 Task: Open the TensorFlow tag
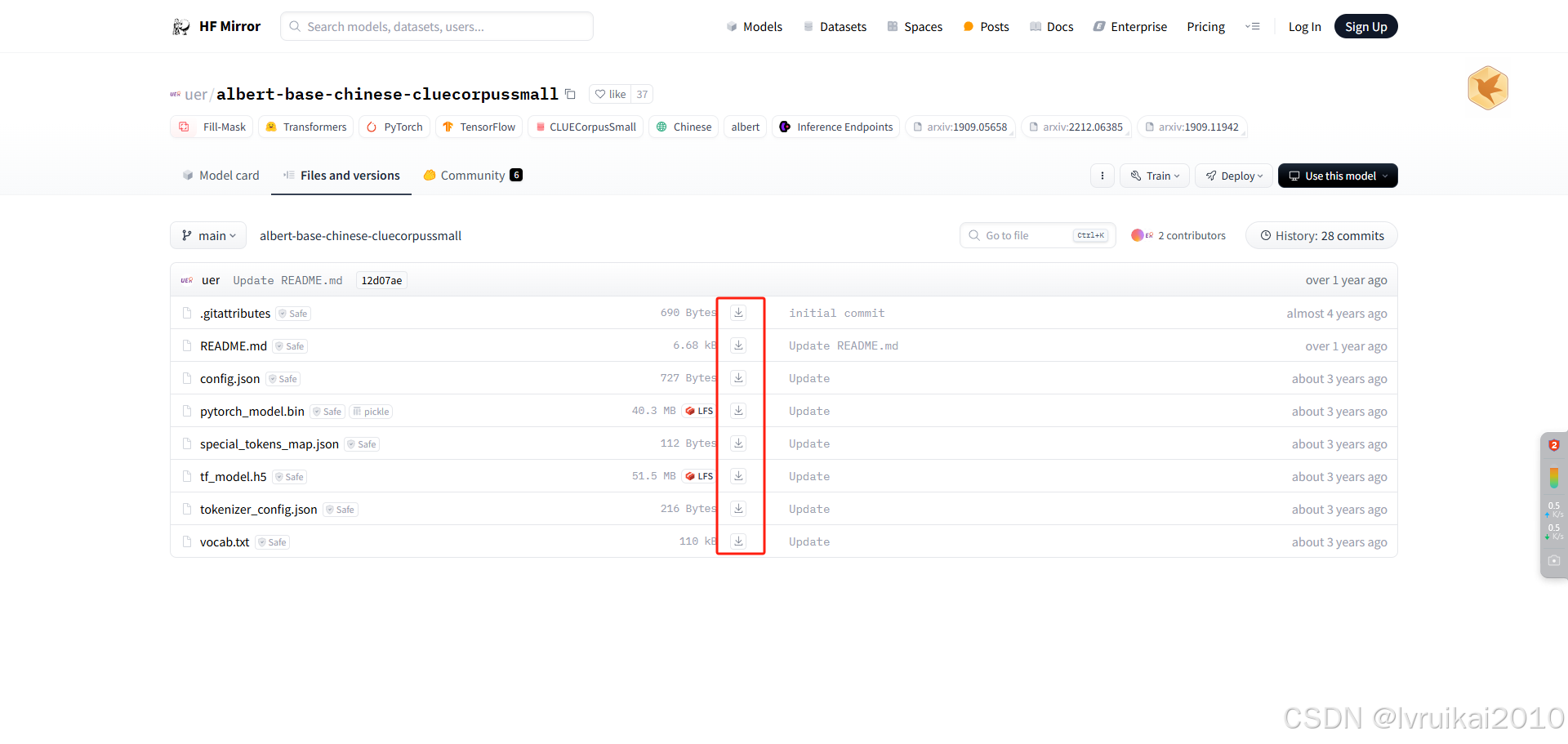pos(479,127)
